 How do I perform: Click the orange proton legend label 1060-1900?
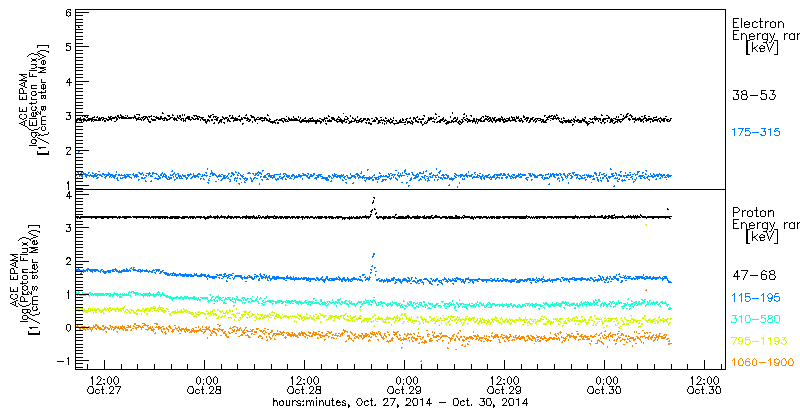click(762, 363)
